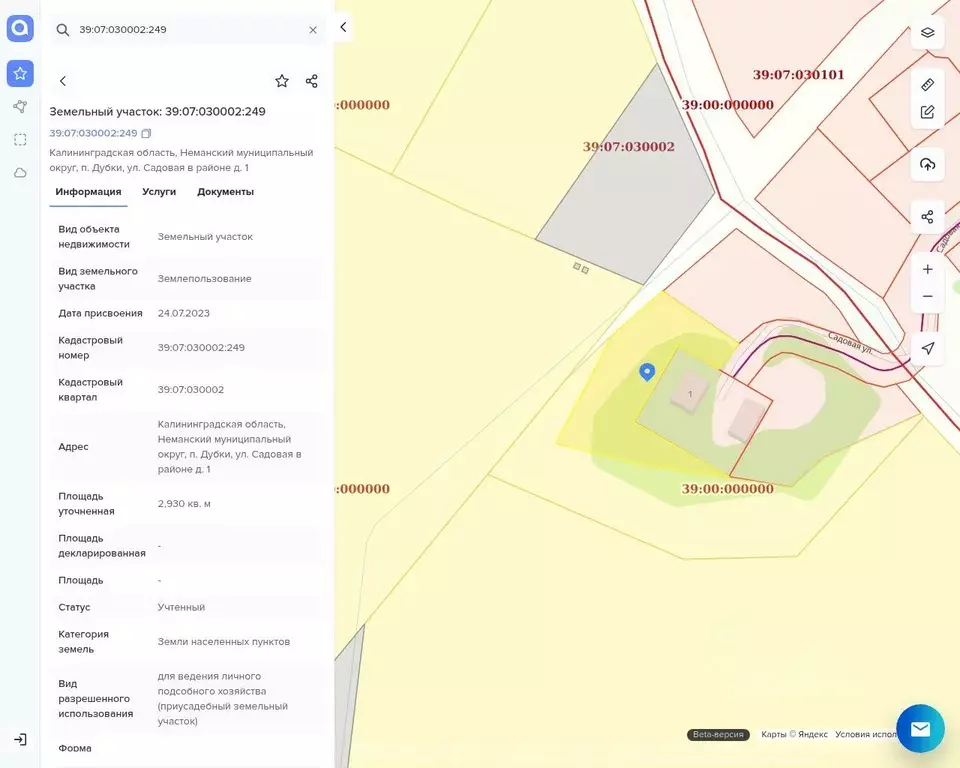Click building number 1 on map
960x768 pixels.
(x=691, y=394)
